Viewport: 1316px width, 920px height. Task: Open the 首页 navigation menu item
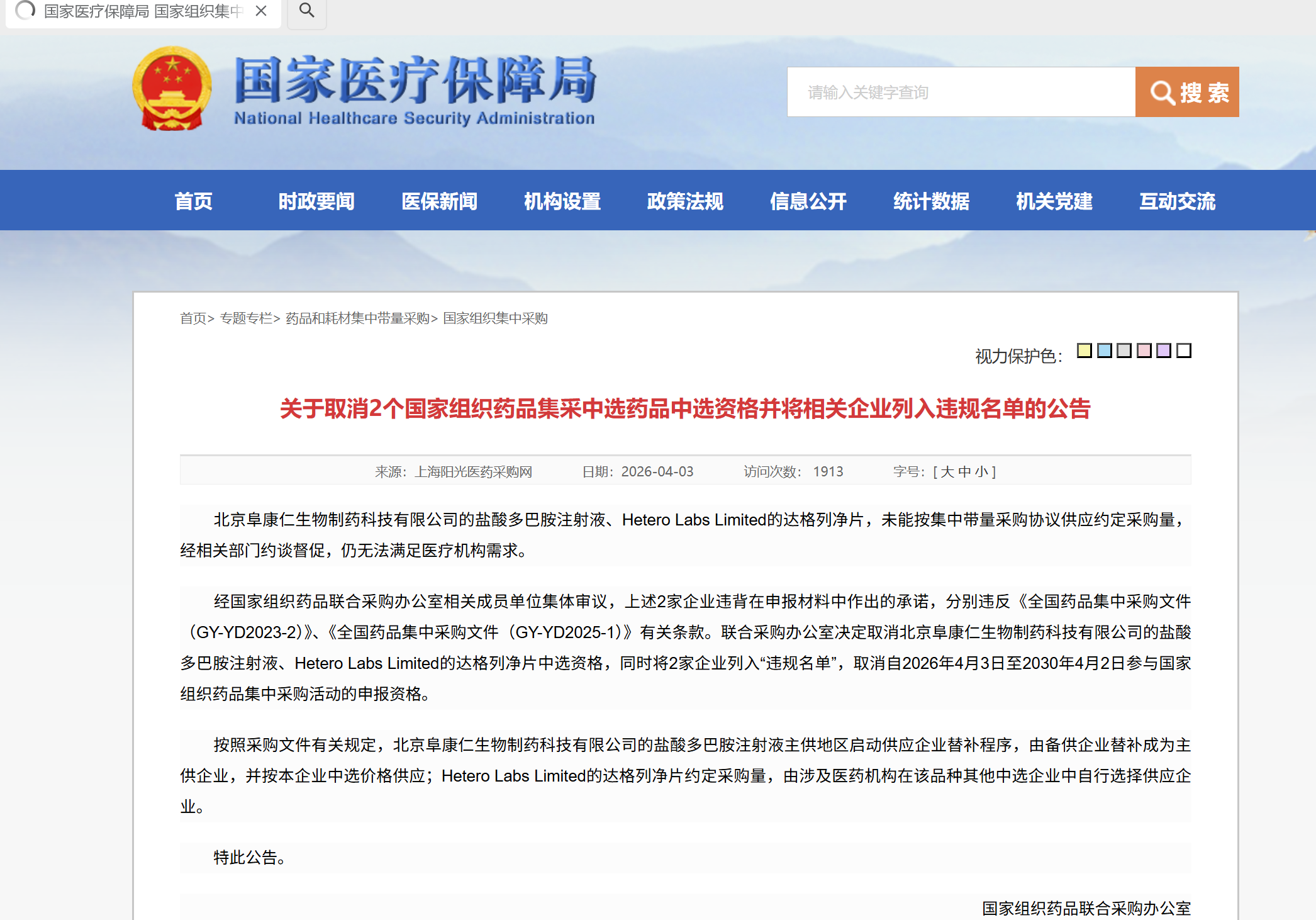[193, 201]
